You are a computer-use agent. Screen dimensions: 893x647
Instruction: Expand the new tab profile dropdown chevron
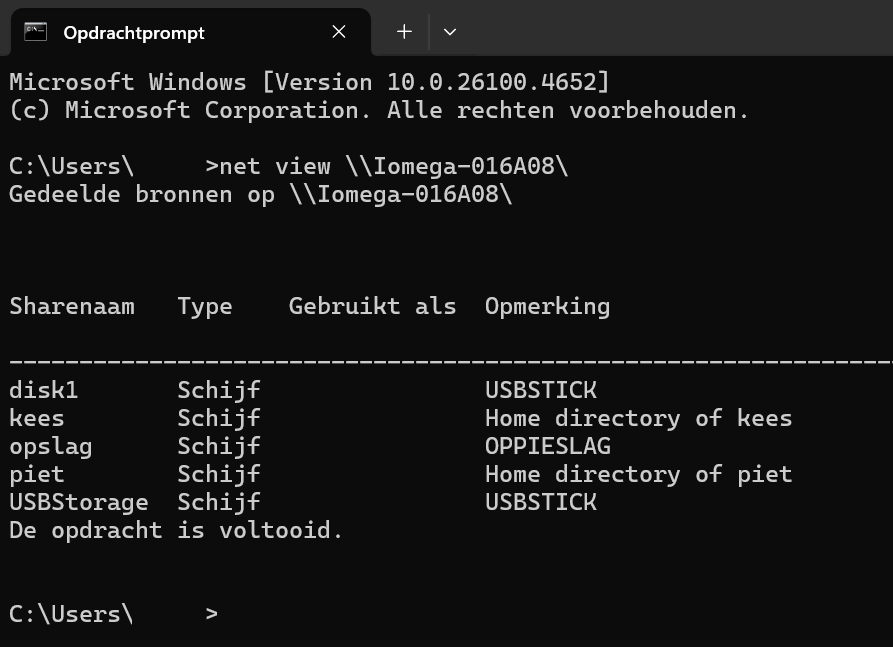[x=450, y=32]
